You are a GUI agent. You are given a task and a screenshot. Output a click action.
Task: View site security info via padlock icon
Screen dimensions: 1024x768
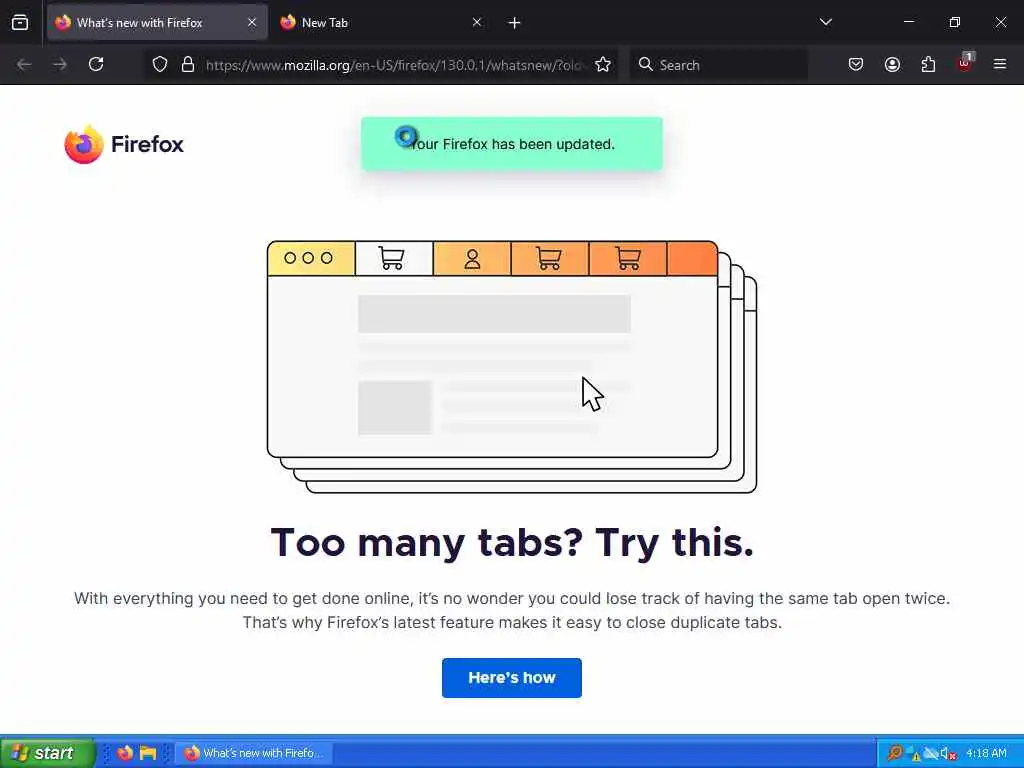tap(188, 65)
